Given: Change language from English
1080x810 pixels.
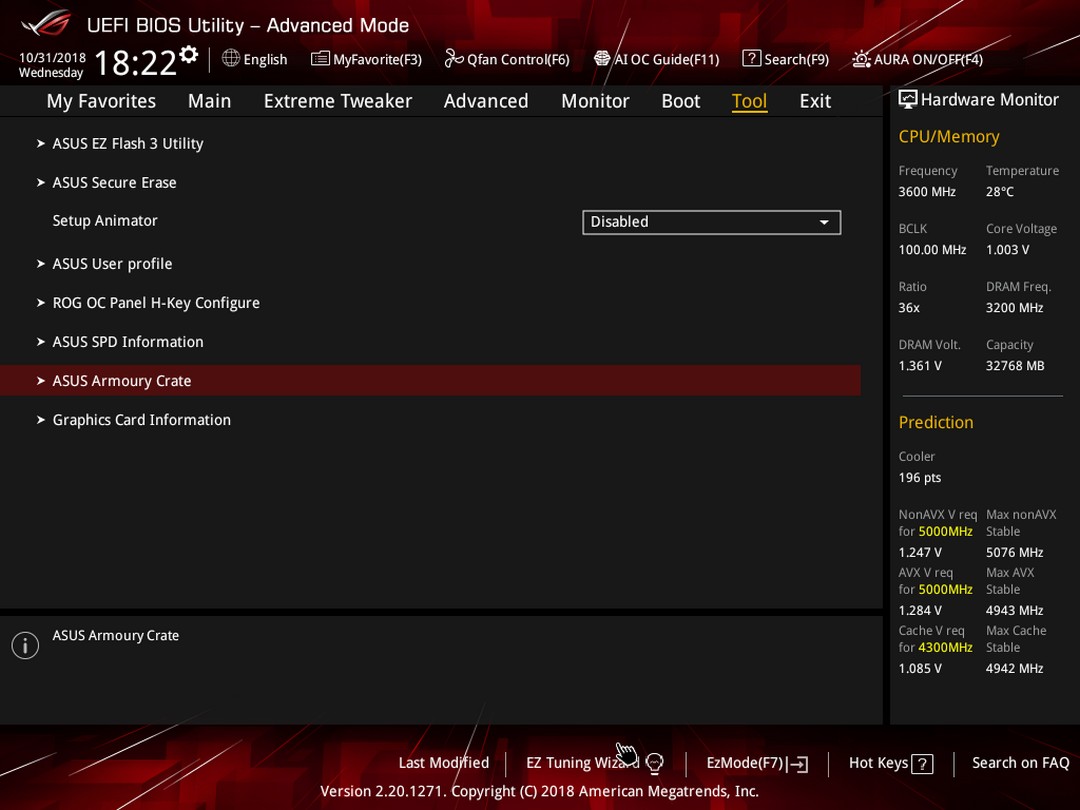Looking at the screenshot, I should [x=255, y=59].
